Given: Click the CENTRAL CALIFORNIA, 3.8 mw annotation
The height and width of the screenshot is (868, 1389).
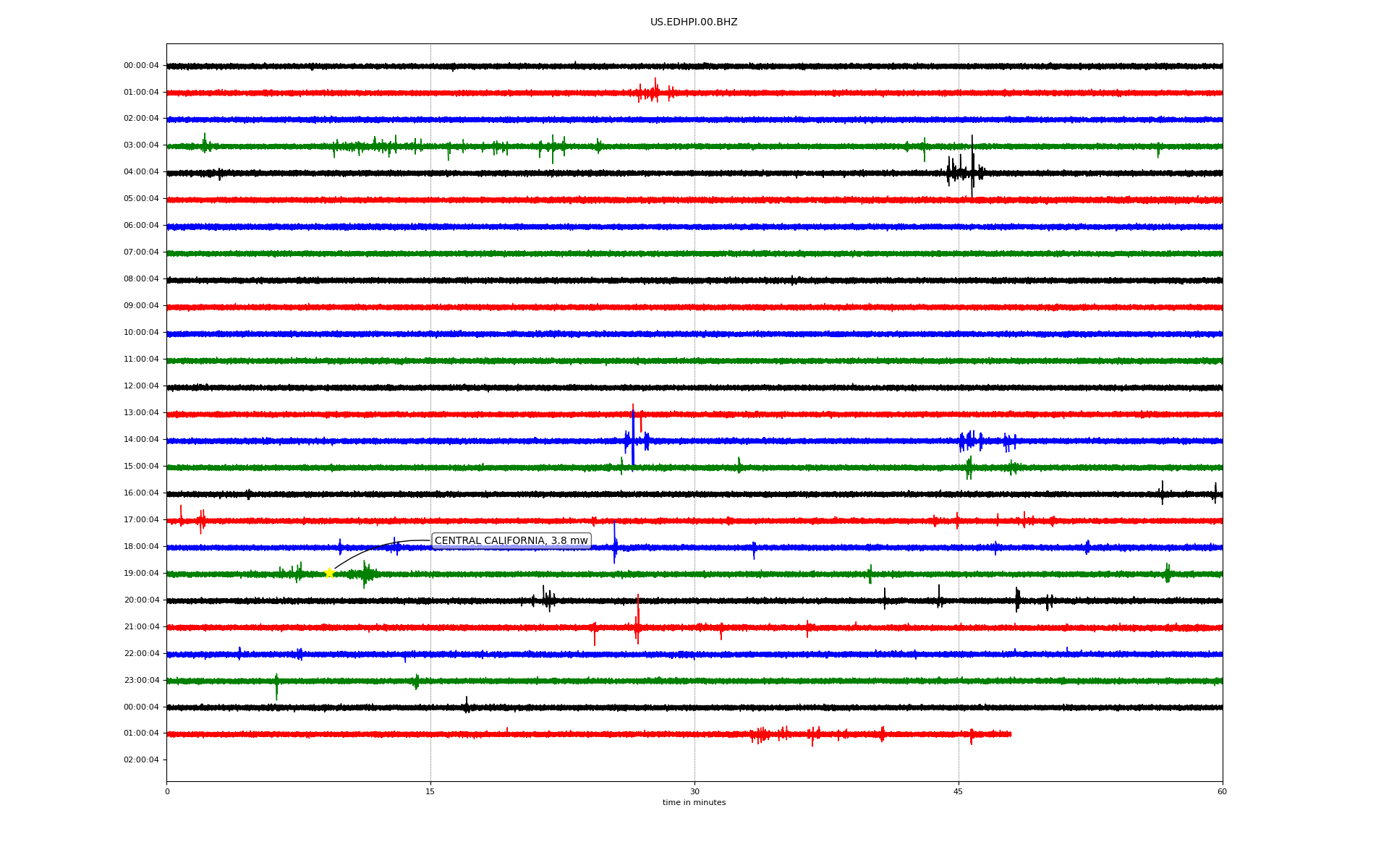Looking at the screenshot, I should coord(511,541).
